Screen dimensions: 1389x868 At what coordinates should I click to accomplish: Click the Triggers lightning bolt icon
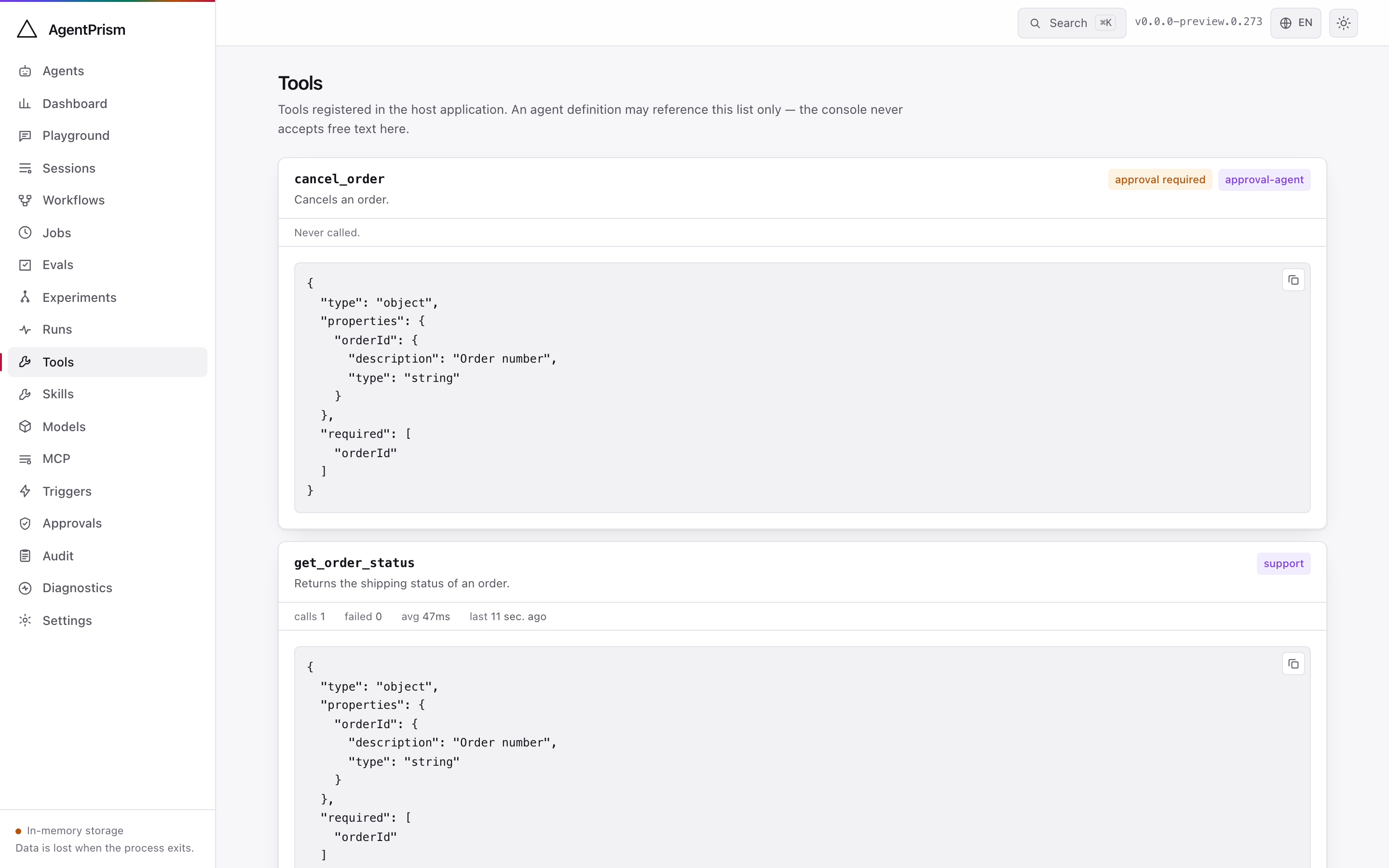coord(25,491)
